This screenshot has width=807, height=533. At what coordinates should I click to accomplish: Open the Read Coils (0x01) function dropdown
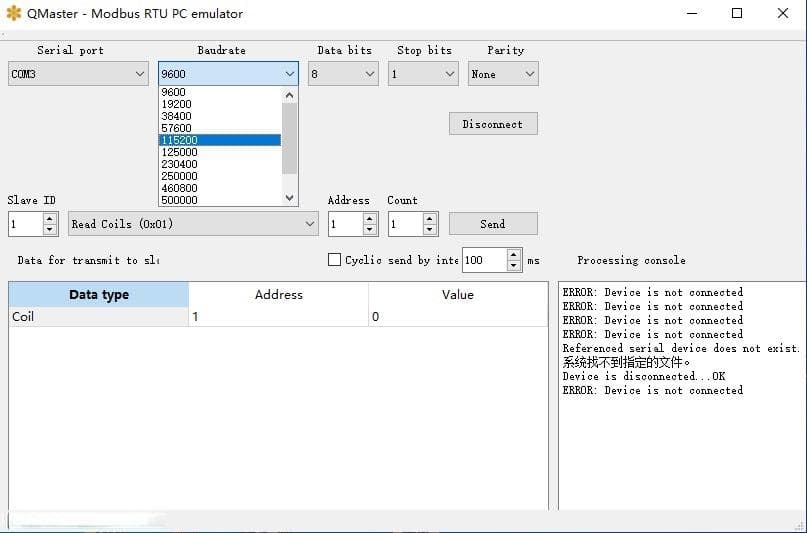193,224
